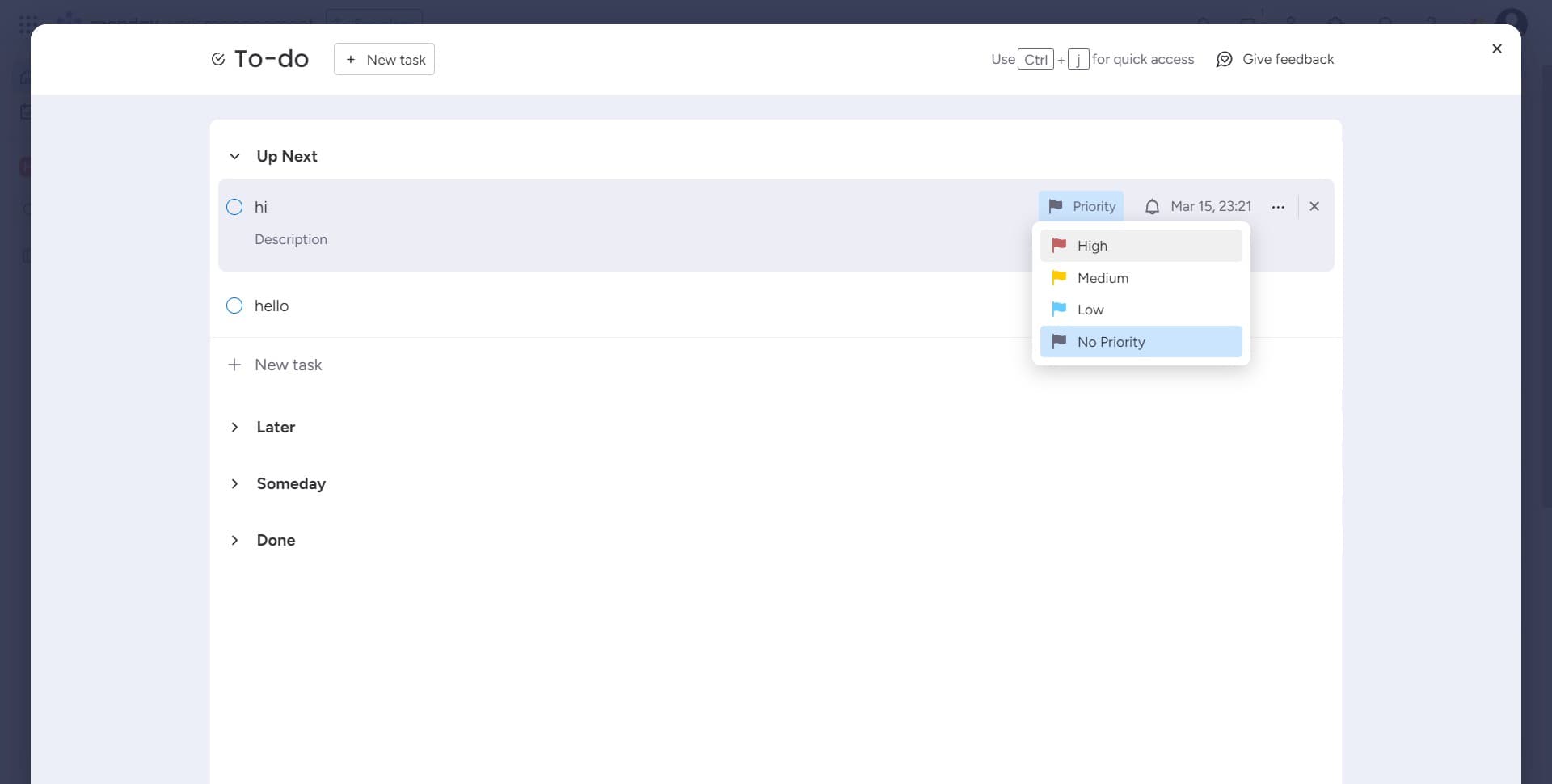Click the yellow Medium priority flag
This screenshot has width=1552, height=784.
tap(1059, 277)
